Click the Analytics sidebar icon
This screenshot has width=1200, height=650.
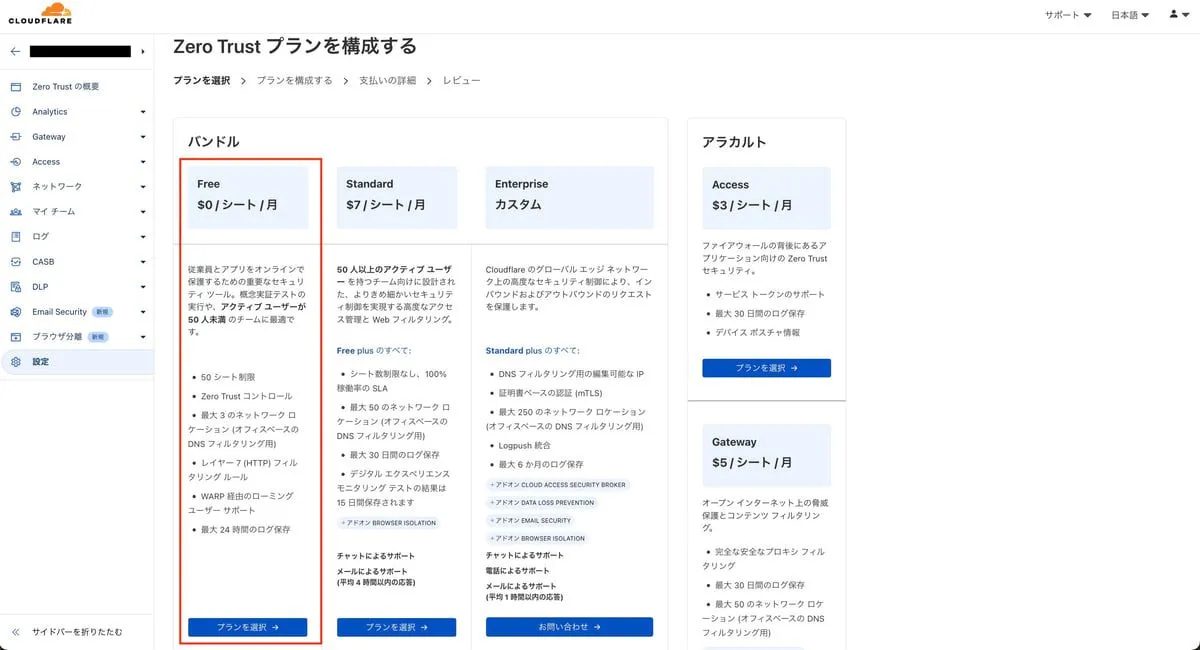coord(15,112)
